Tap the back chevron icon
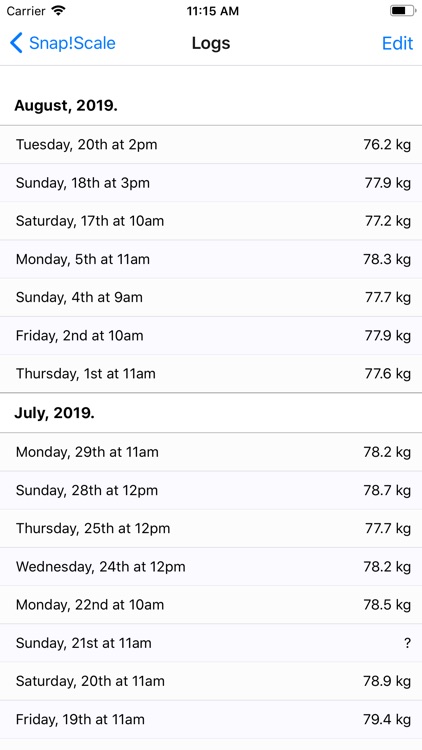Screen dimensions: 422x750 tap(16, 43)
